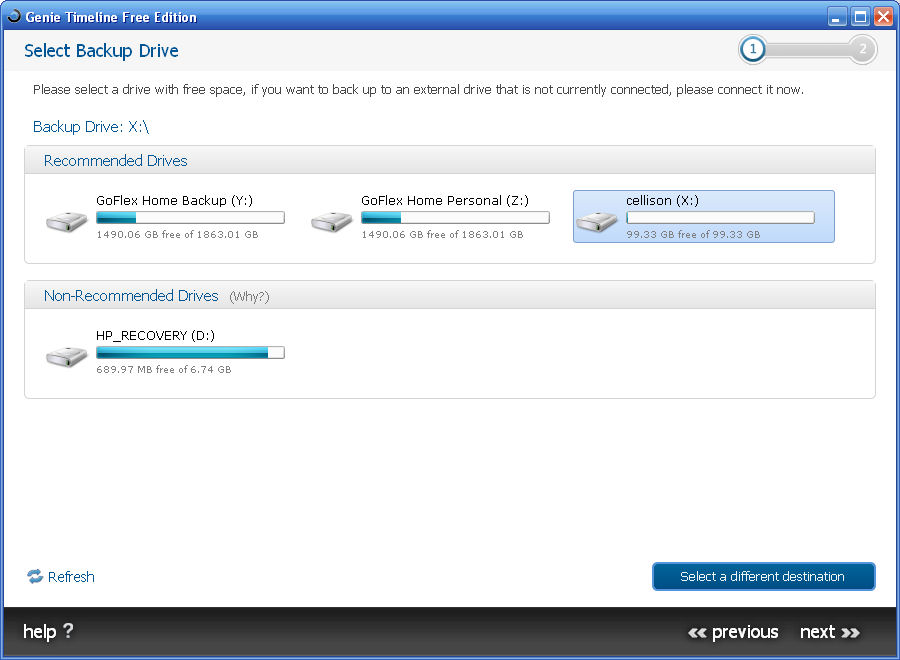Minimize the Genie Timeline window
Viewport: 900px width, 660px height.
837,17
